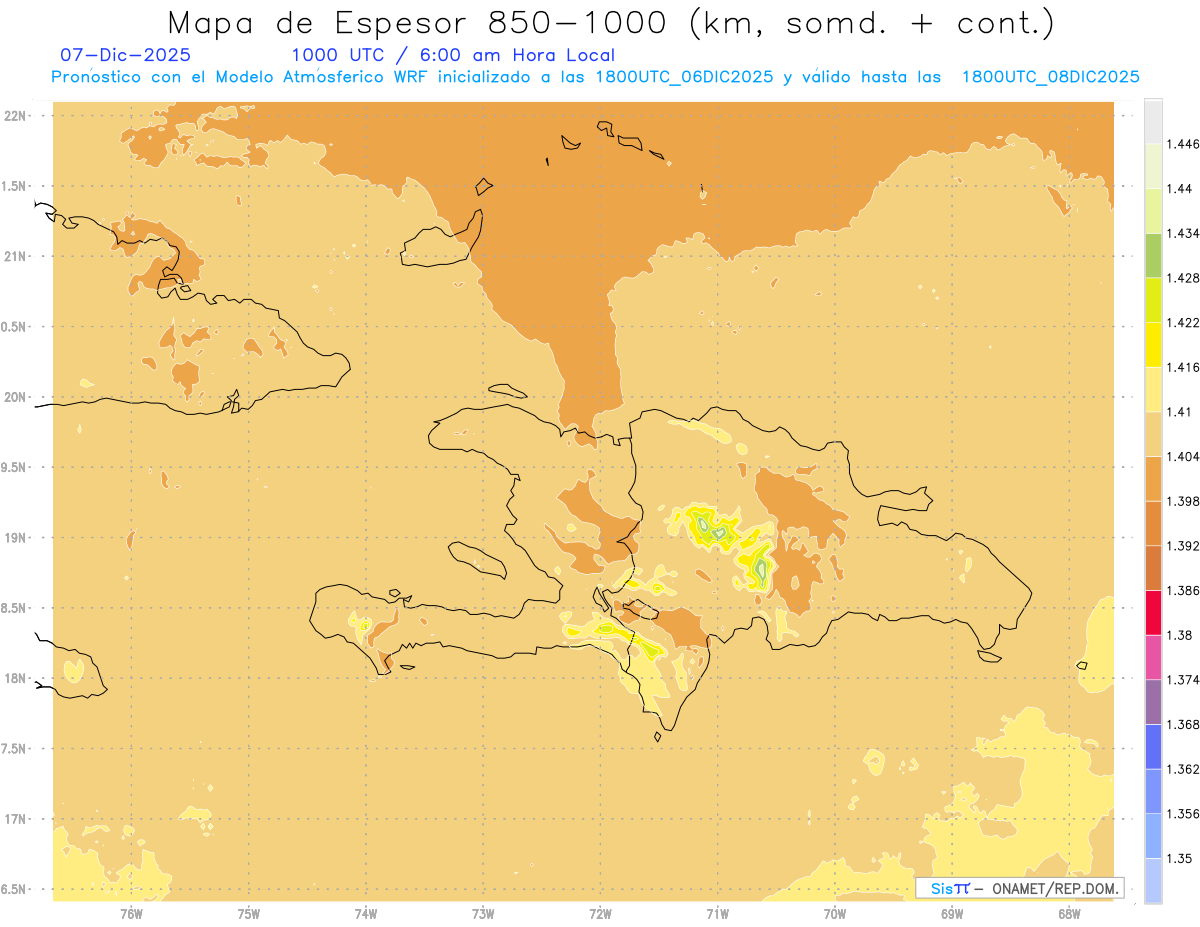This screenshot has width=1200, height=927.
Task: Click the "18N" latitude label
Action: tap(16, 679)
